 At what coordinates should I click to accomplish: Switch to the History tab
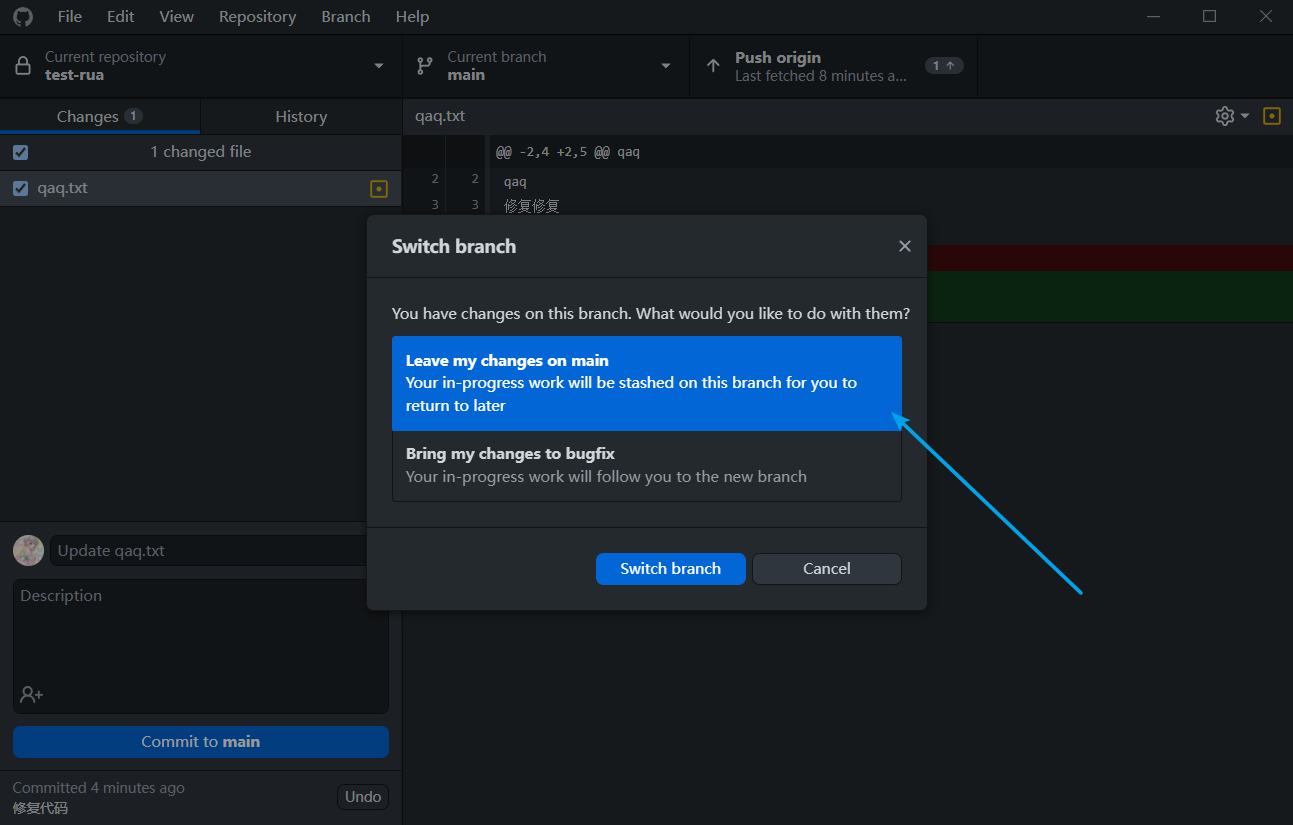[x=301, y=117]
